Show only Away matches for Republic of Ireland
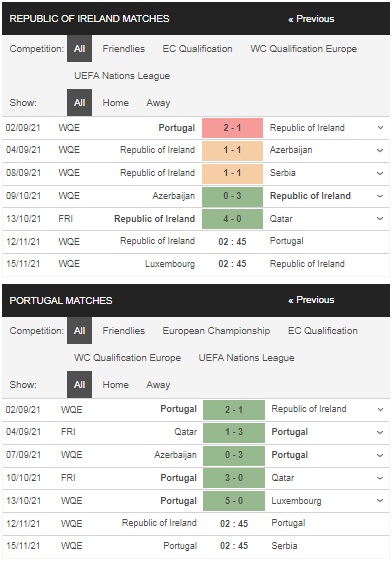The height and width of the screenshot is (561, 392). 158,103
